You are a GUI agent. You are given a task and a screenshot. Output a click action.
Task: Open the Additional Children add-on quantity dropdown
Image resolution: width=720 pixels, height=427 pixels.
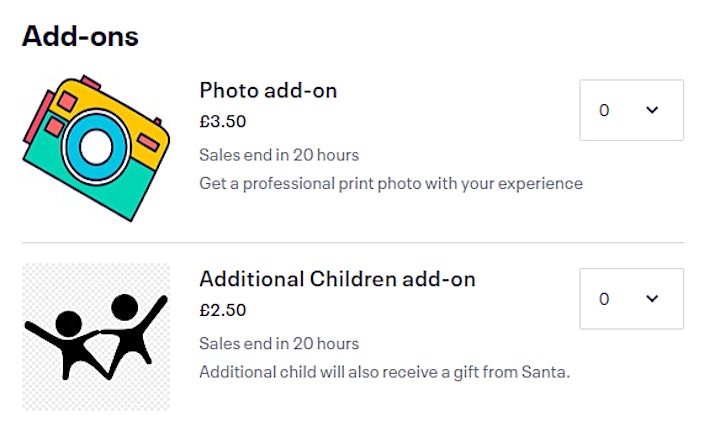point(631,299)
